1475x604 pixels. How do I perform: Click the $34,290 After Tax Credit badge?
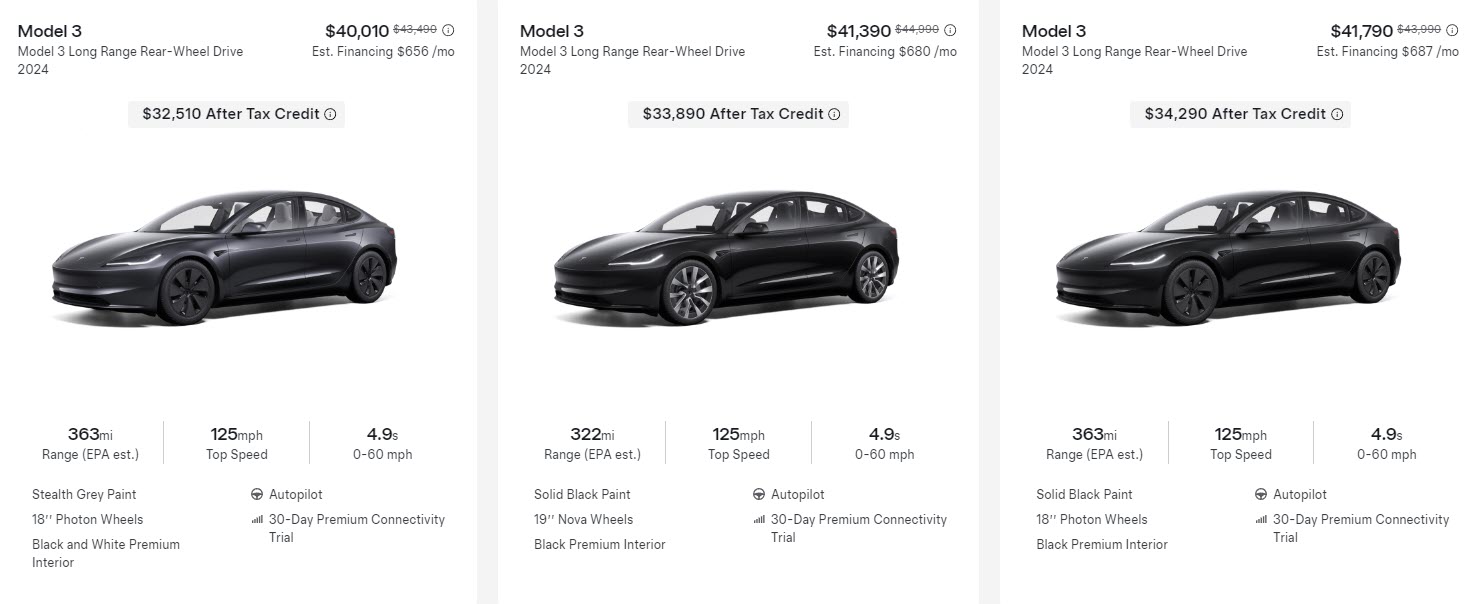coord(1234,114)
